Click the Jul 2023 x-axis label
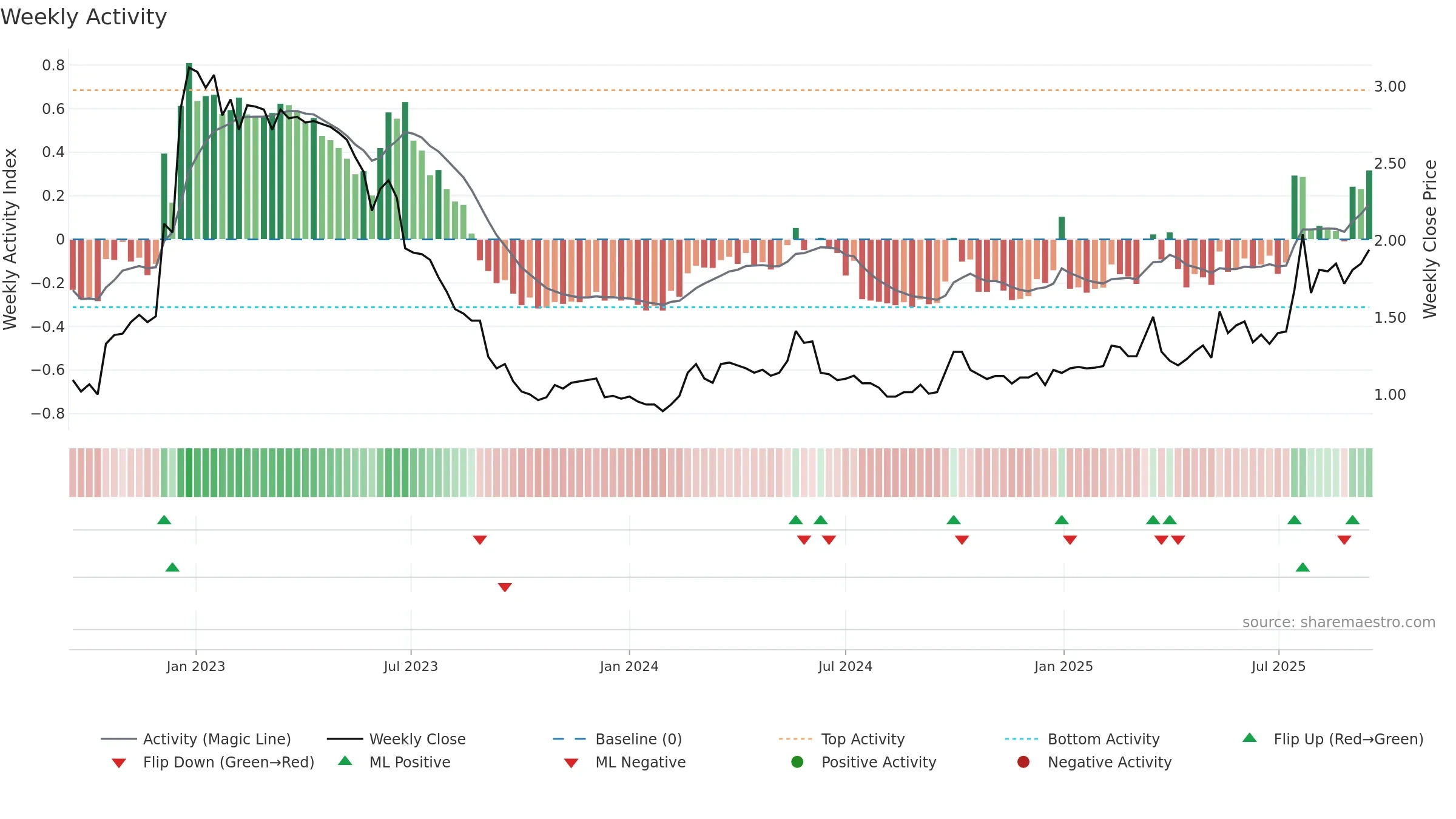The image size is (1456, 819). 411,666
